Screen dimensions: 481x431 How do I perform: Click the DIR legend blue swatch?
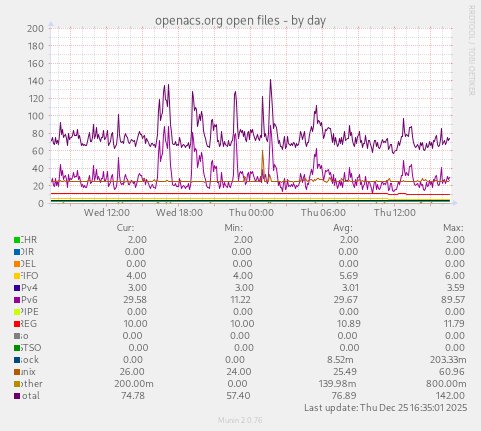[17, 252]
